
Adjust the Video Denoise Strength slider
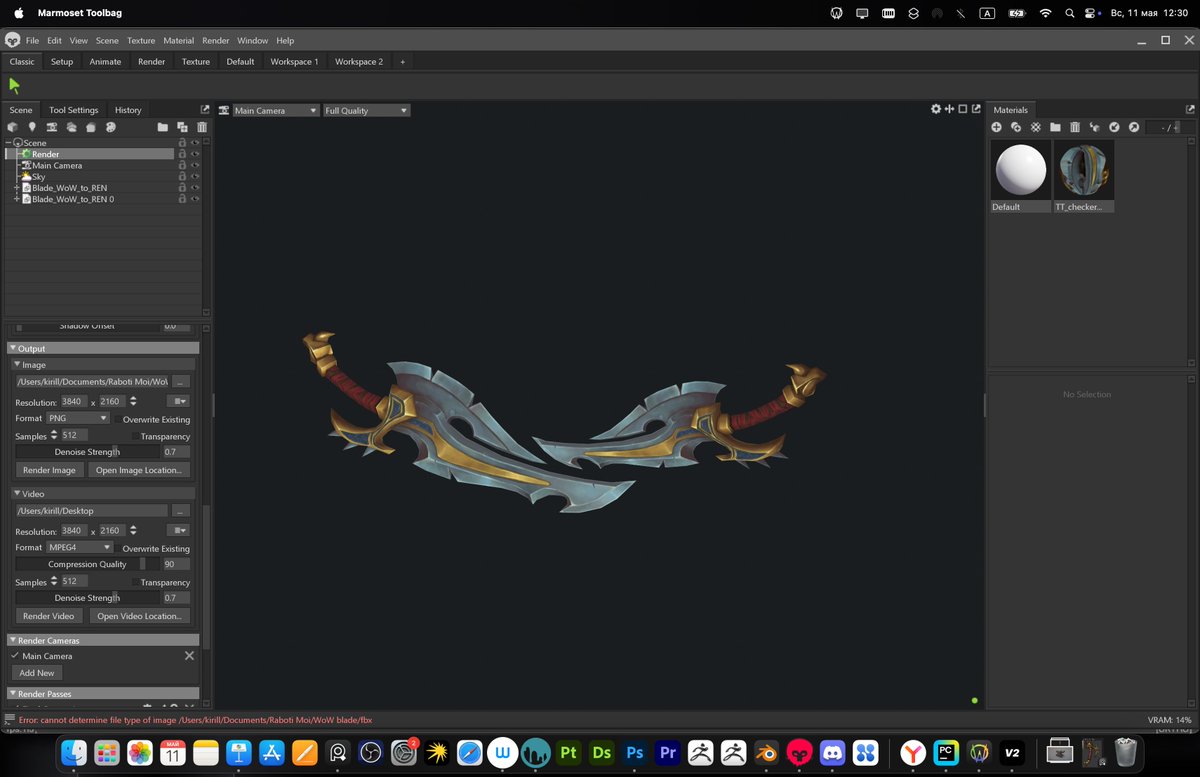[87, 598]
